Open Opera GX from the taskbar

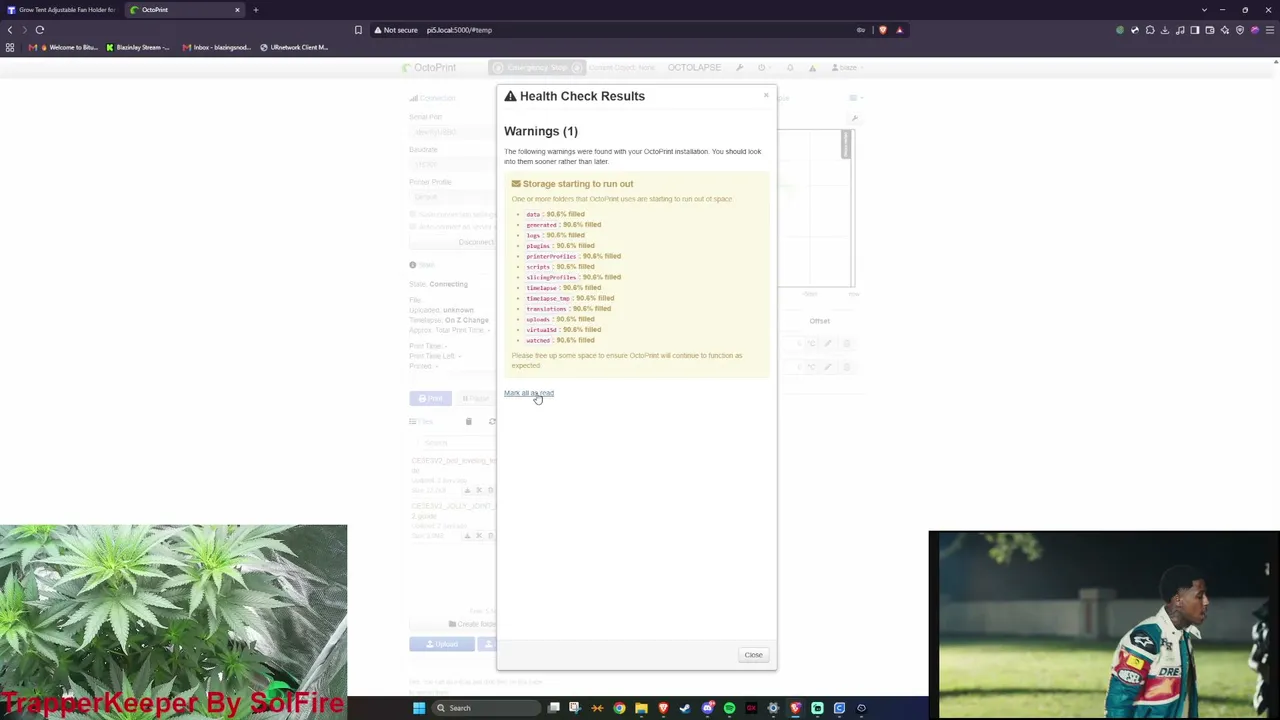tap(751, 708)
